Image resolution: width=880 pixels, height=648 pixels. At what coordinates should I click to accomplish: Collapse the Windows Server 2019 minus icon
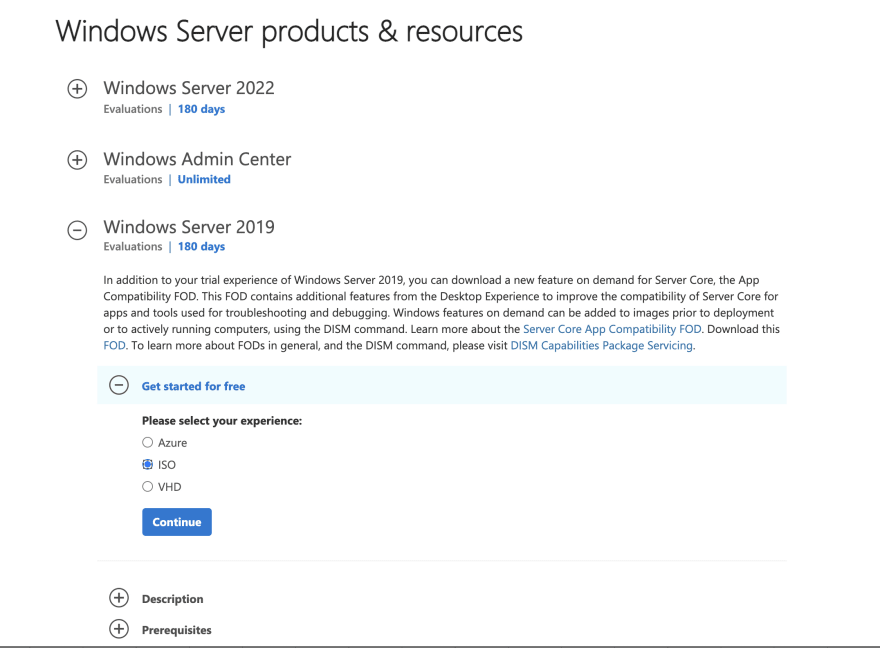77,230
